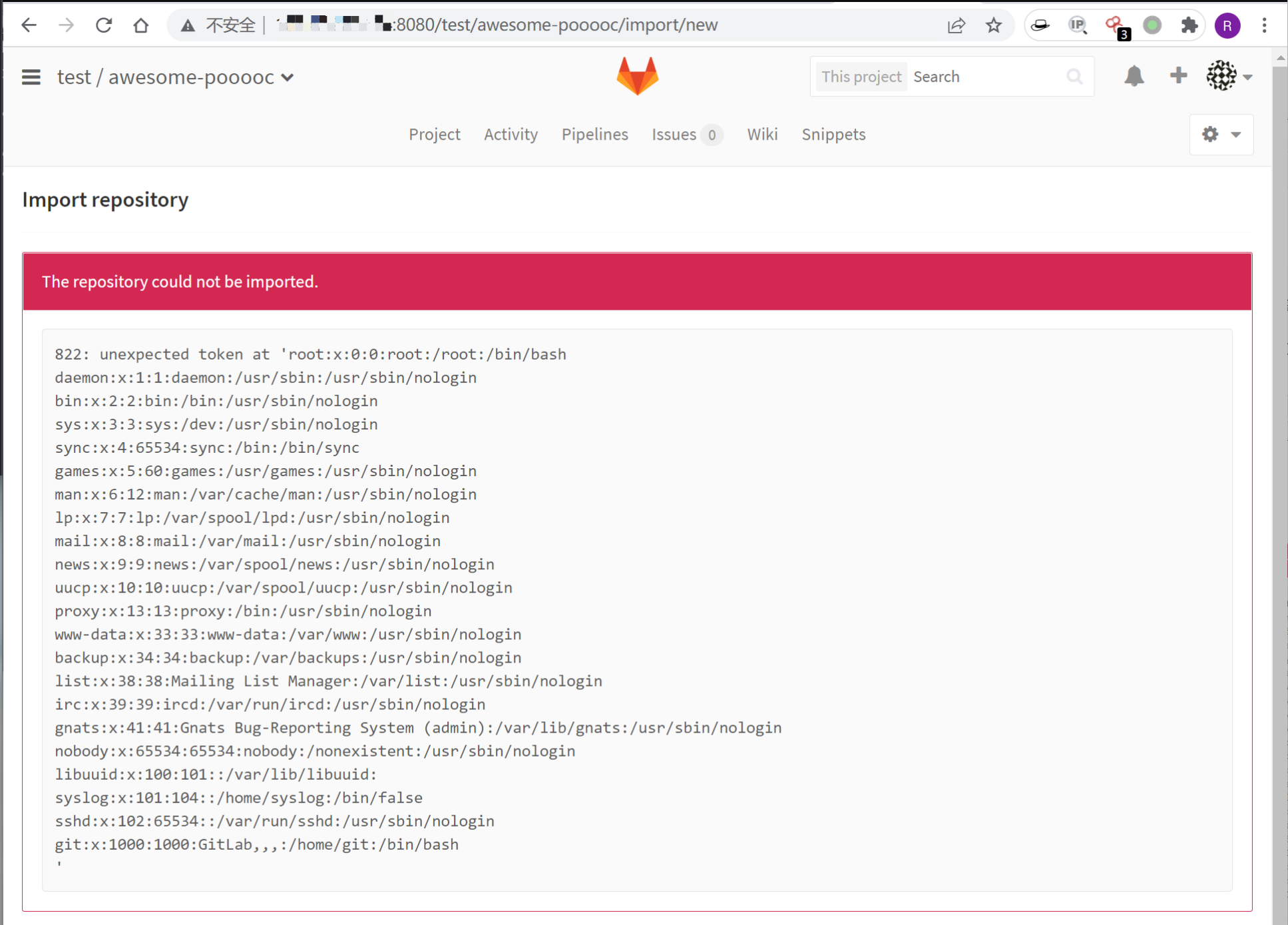Open the IP lookup extension icon

(x=1077, y=25)
